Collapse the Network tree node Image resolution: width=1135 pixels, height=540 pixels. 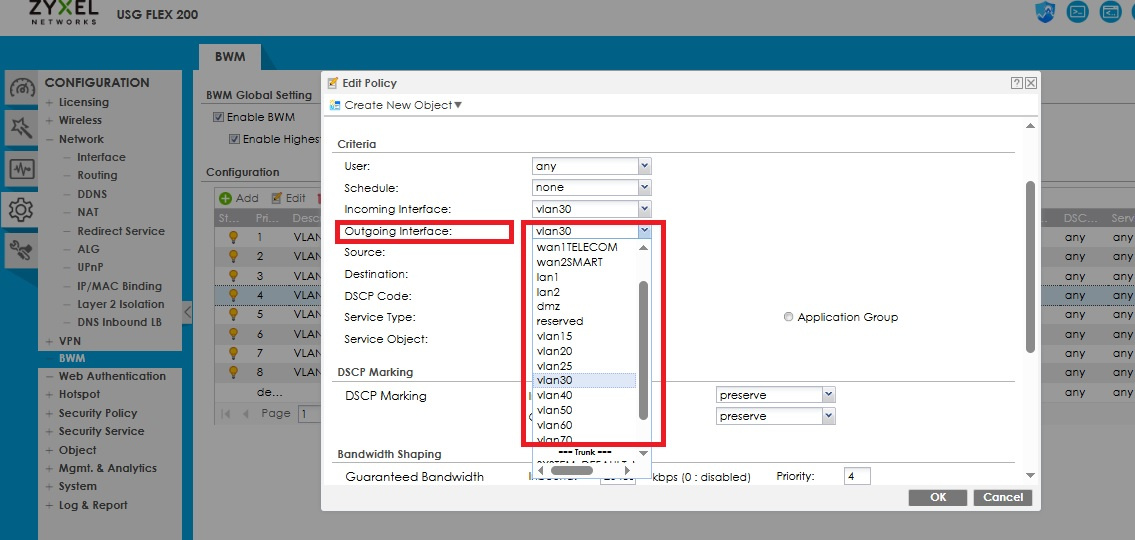click(49, 140)
